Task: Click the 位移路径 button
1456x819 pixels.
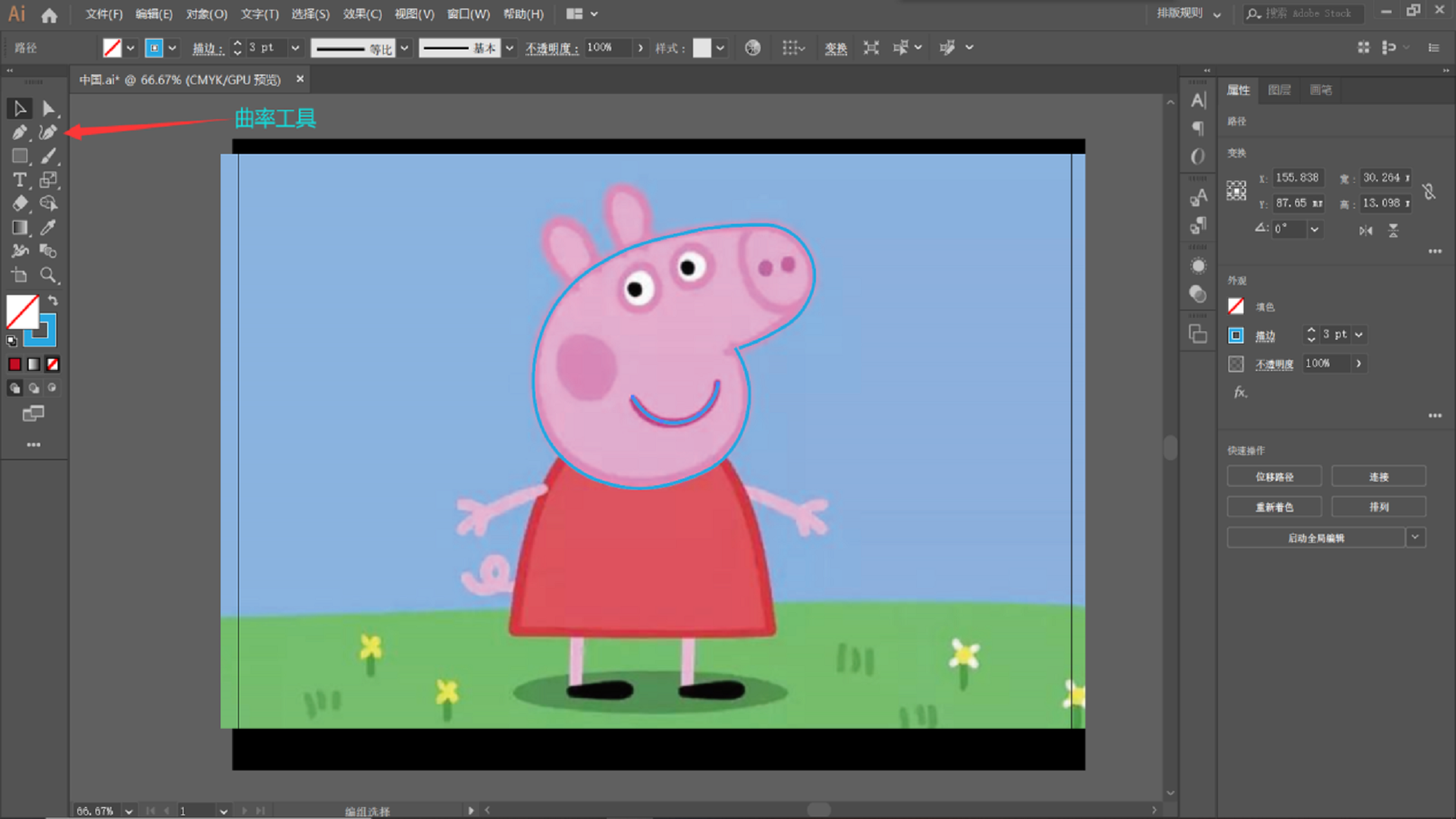Action: tap(1274, 477)
